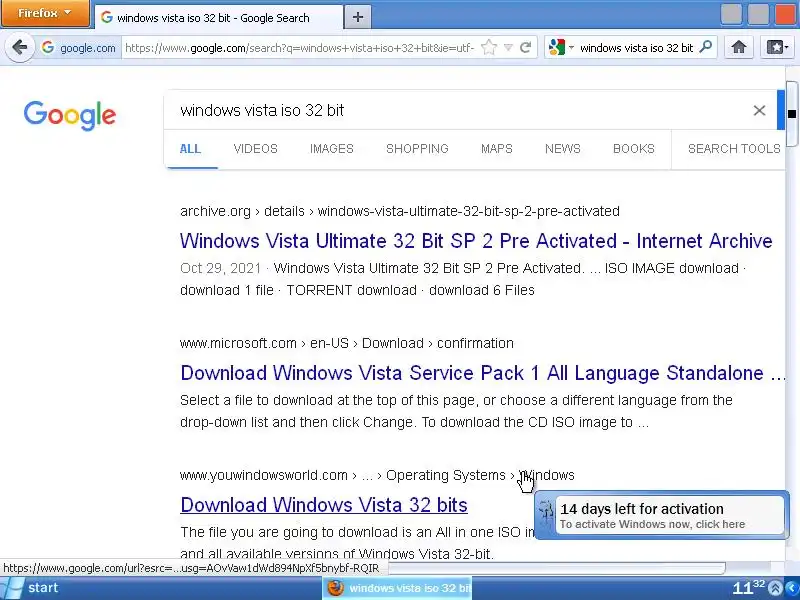Close the Firefox window
The height and width of the screenshot is (600, 800).
pyautogui.click(x=786, y=14)
